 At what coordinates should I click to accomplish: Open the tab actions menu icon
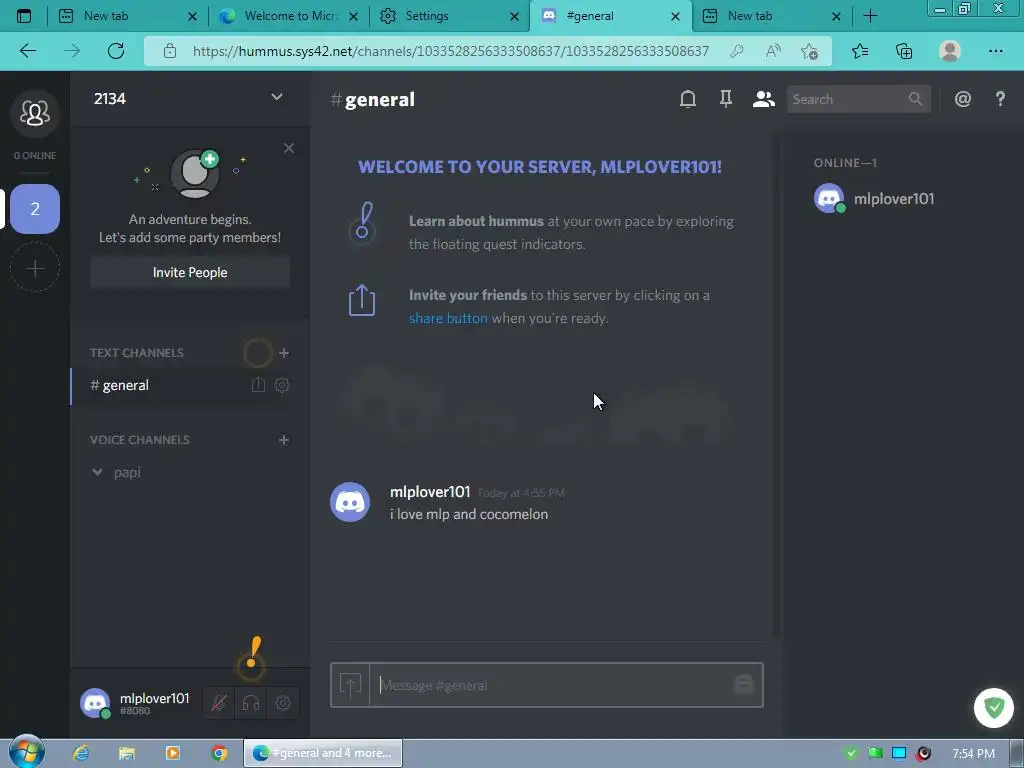(24, 16)
